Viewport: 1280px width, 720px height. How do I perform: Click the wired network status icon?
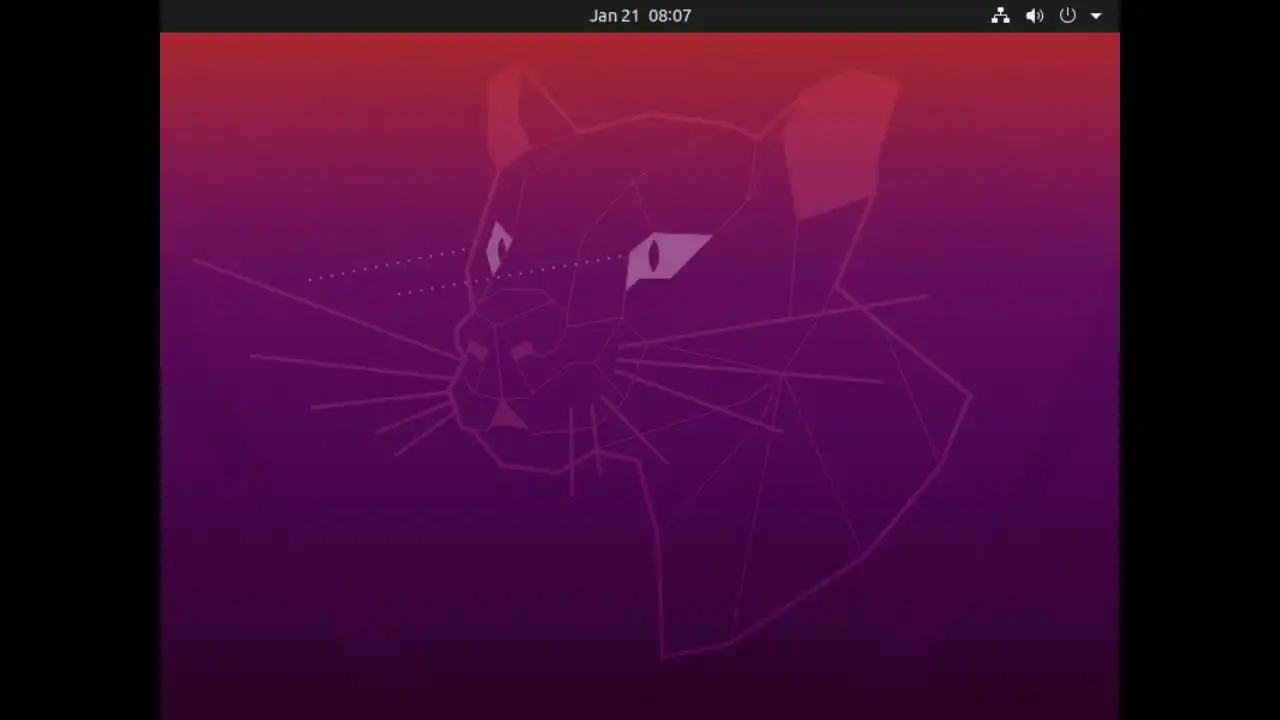[1000, 15]
